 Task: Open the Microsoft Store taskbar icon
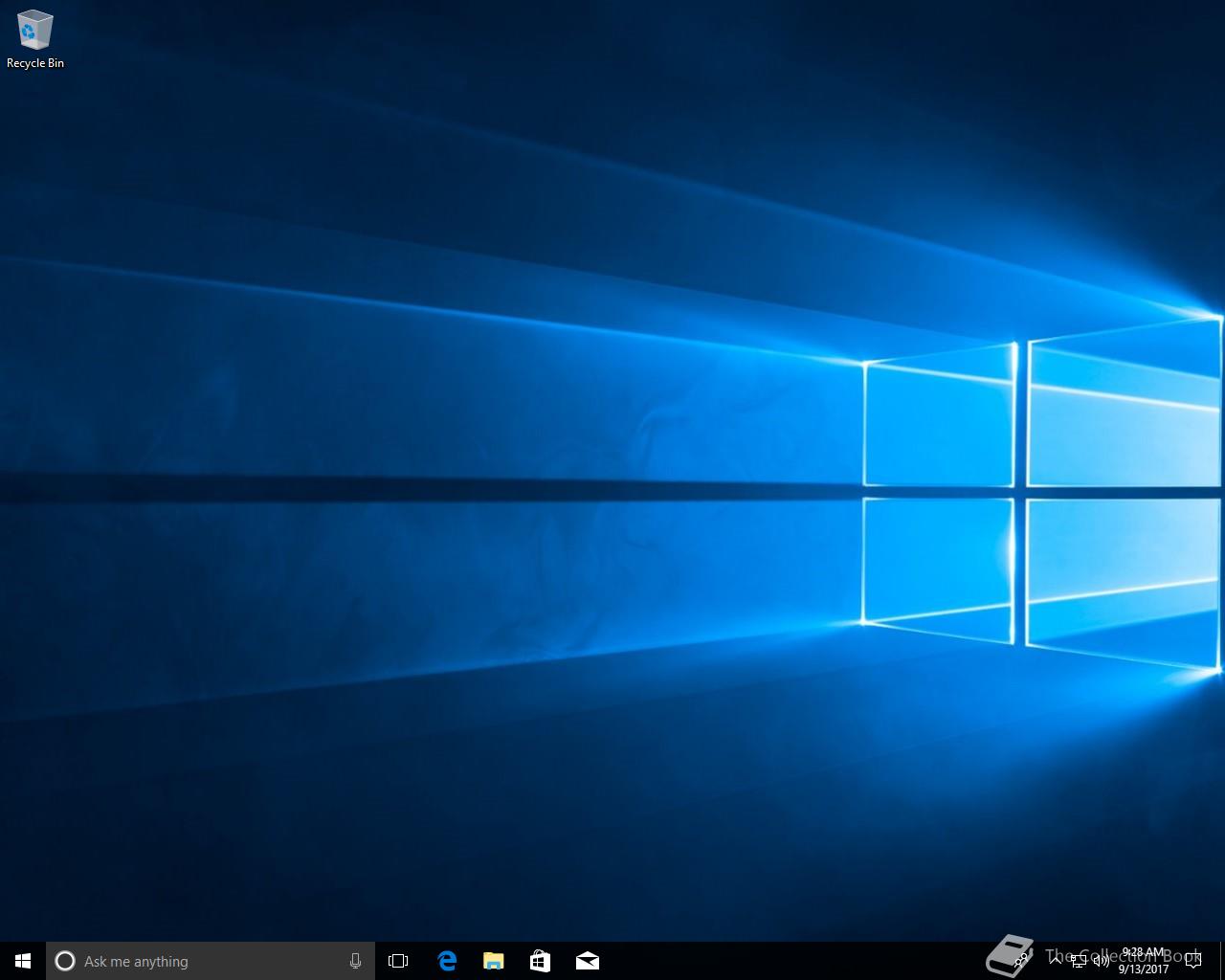point(541,961)
